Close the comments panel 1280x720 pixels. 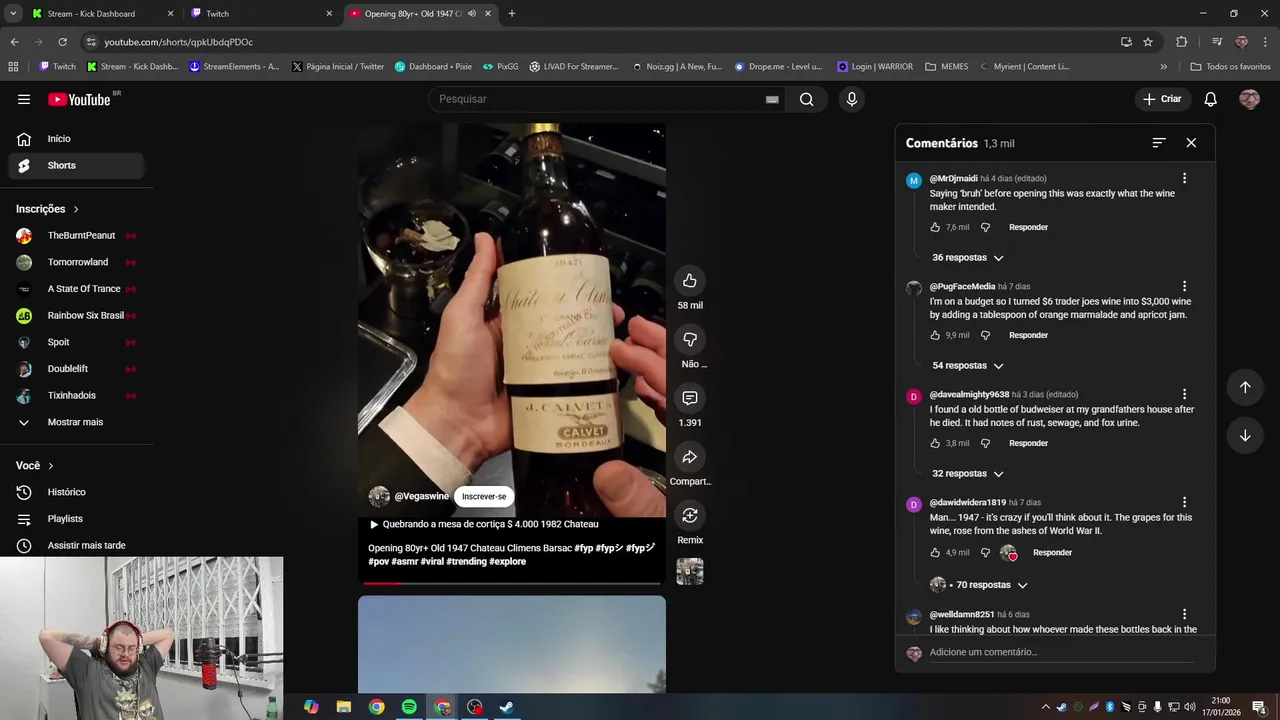pos(1191,143)
